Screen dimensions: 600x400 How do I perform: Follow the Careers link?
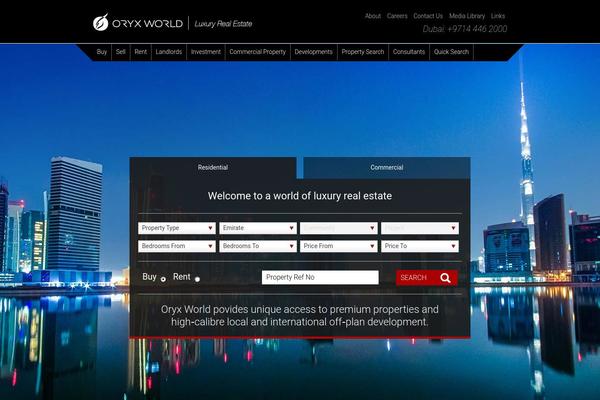tap(397, 16)
